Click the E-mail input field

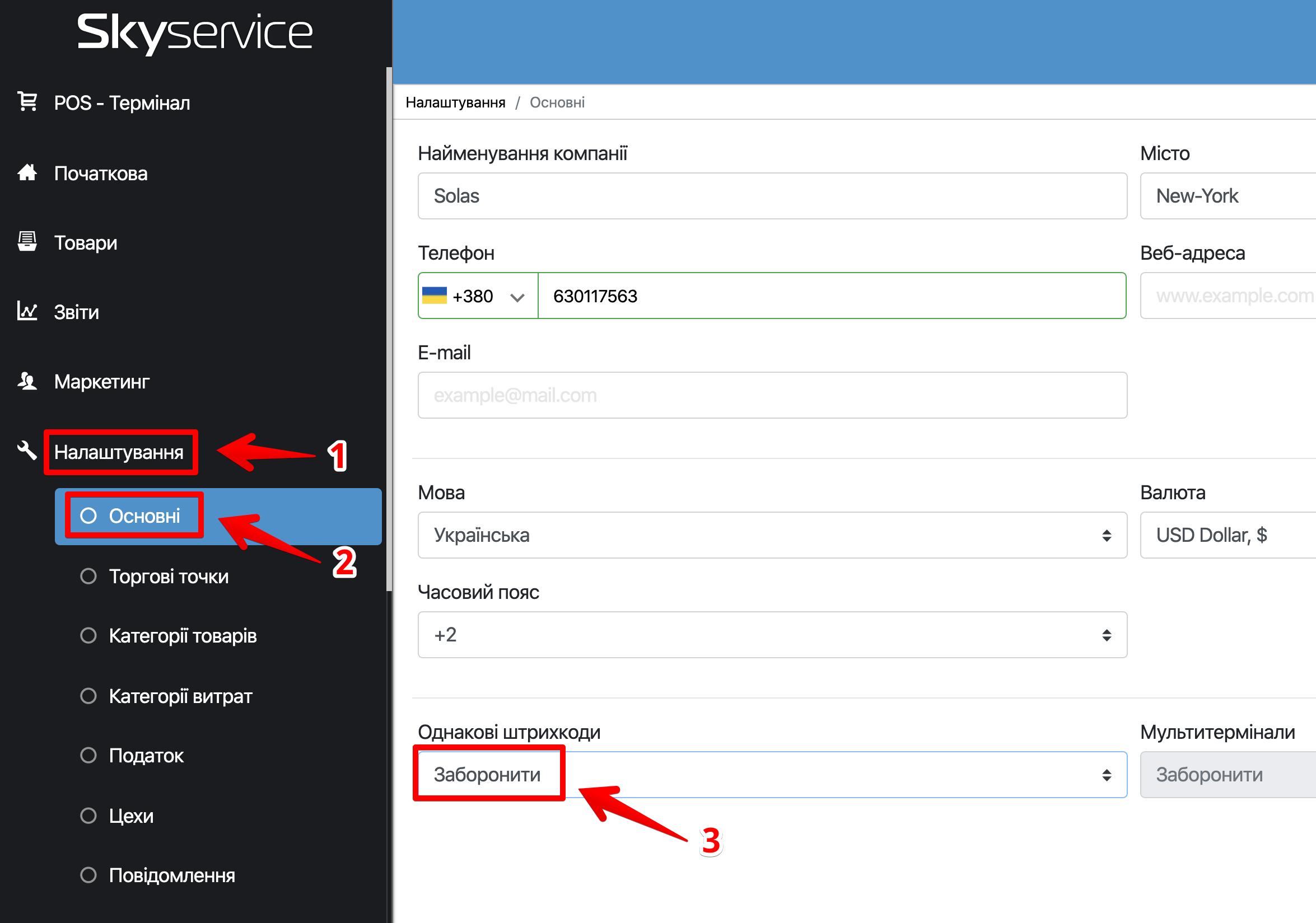(772, 395)
